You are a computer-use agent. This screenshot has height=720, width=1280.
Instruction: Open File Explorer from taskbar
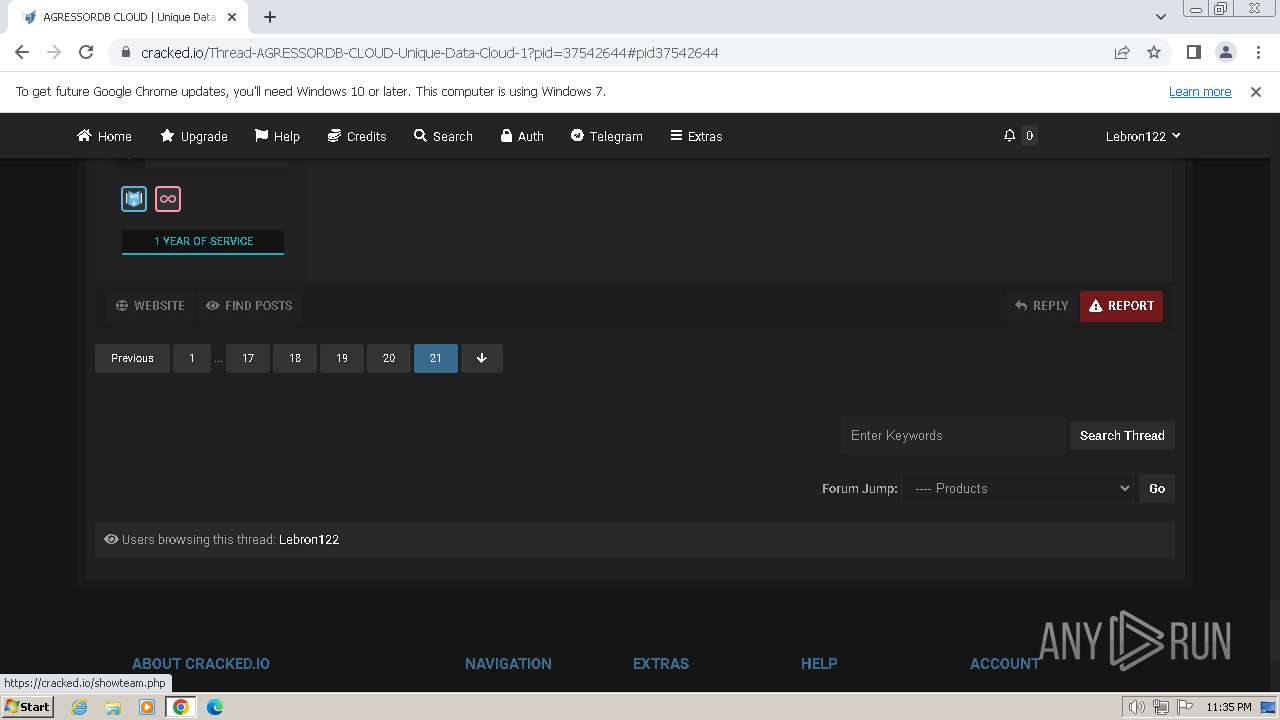point(113,707)
